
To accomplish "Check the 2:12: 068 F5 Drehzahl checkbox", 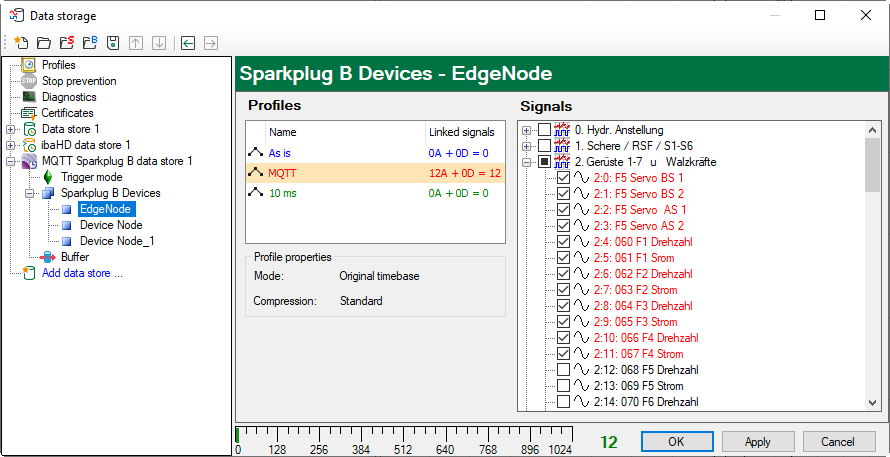I will point(563,370).
